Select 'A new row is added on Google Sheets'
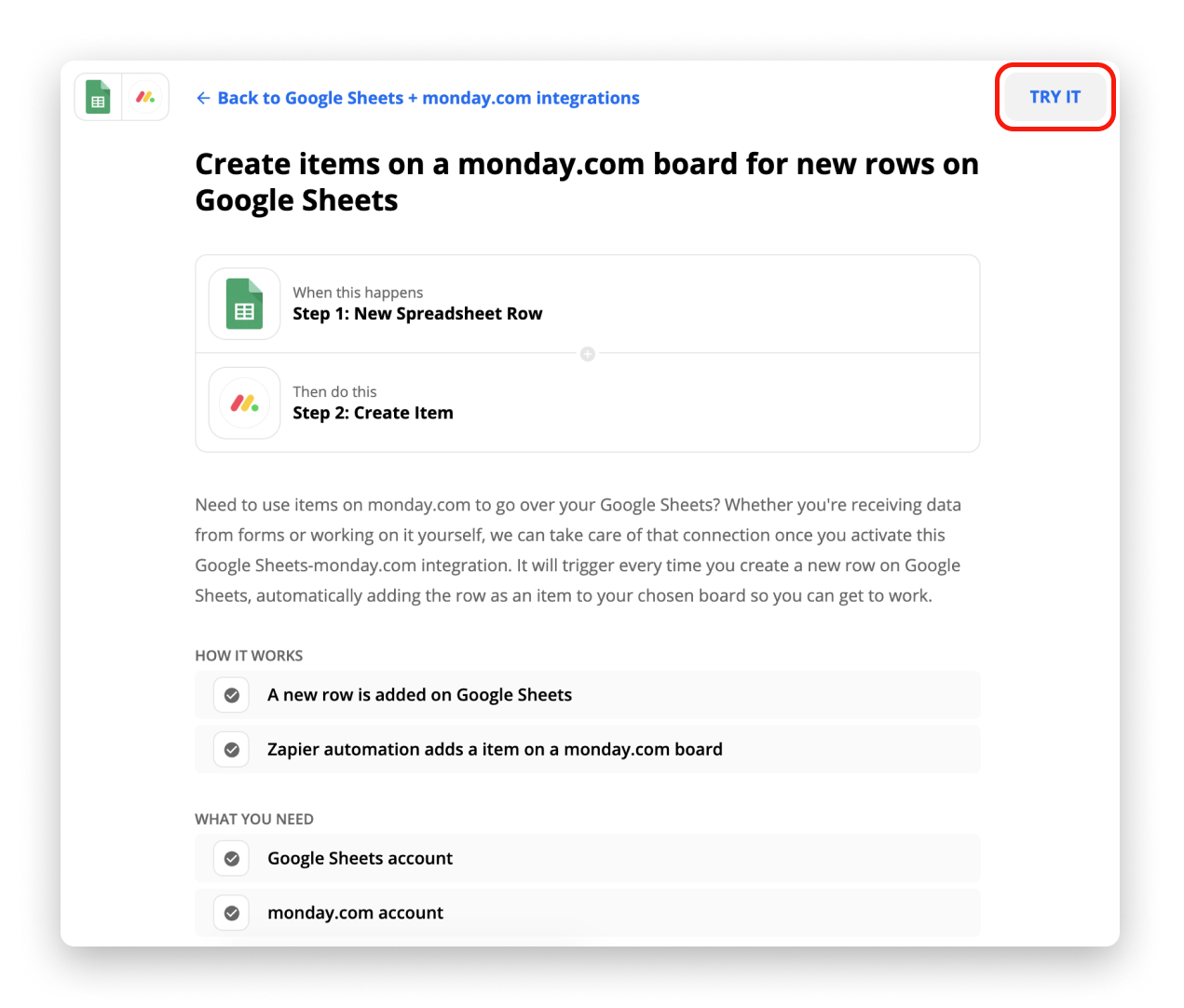1184x1008 pixels. pyautogui.click(x=420, y=695)
